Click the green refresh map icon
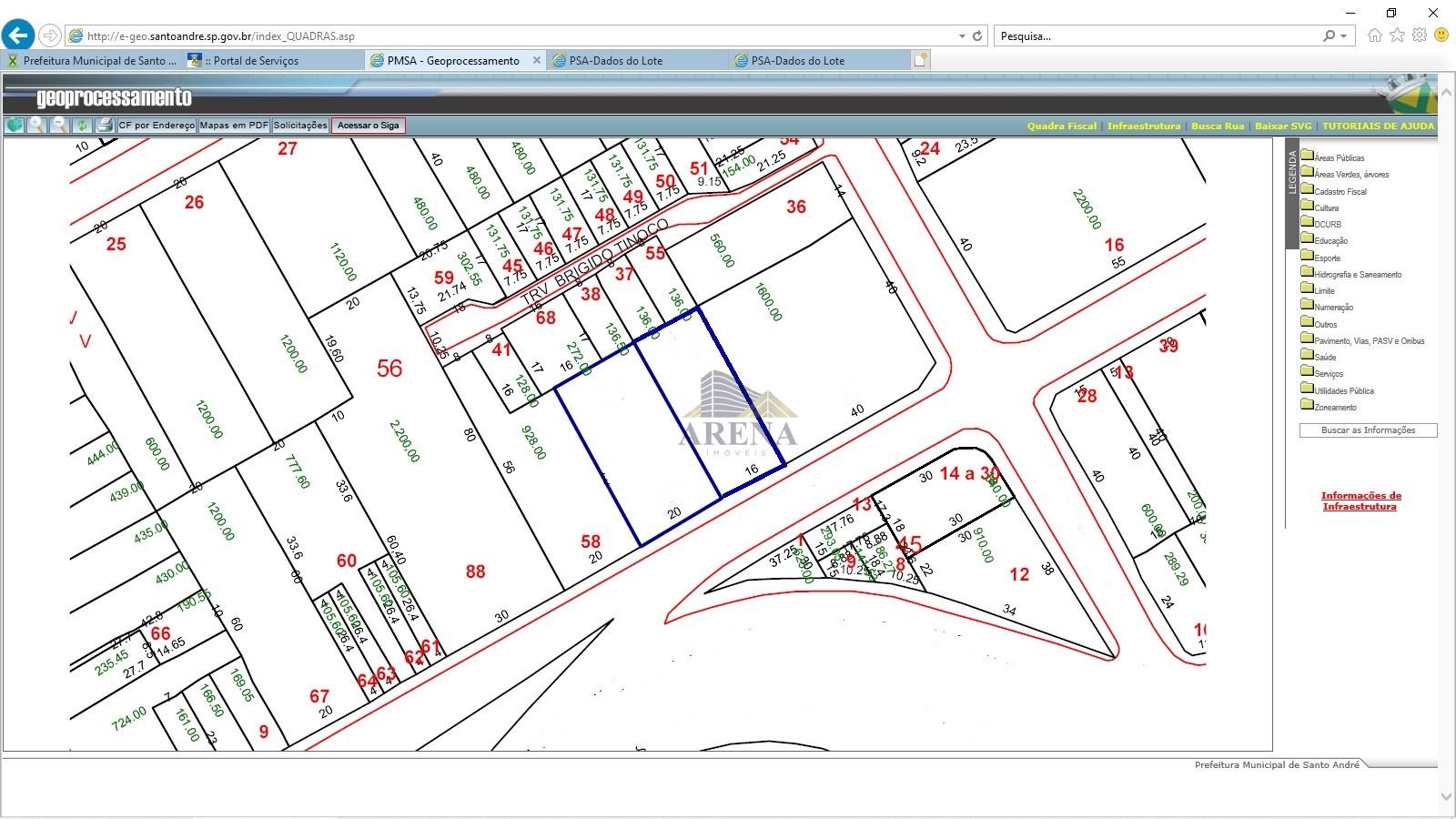The width and height of the screenshot is (1456, 819). [x=82, y=126]
